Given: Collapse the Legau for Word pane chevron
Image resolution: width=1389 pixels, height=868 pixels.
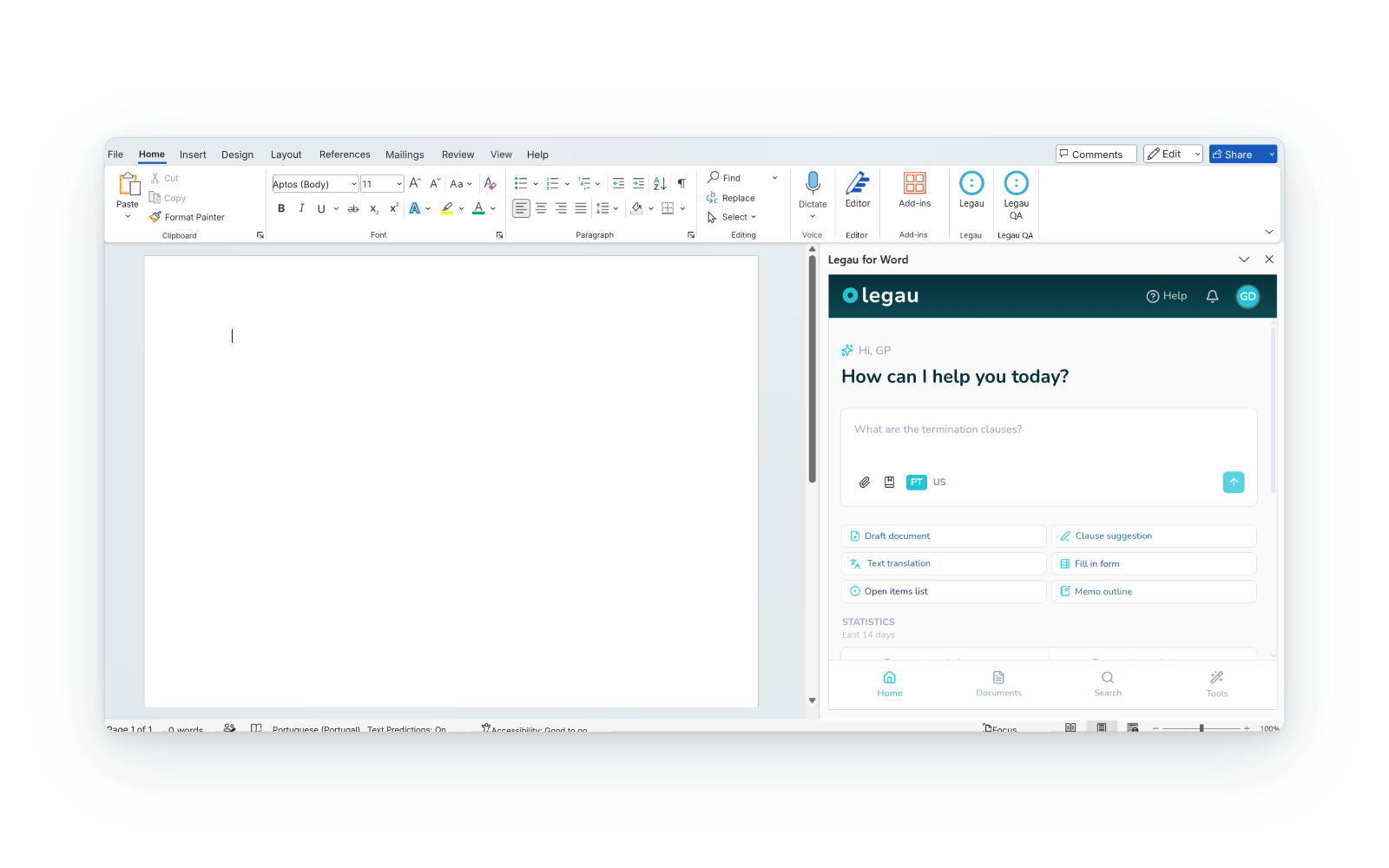Looking at the screenshot, I should pyautogui.click(x=1244, y=260).
